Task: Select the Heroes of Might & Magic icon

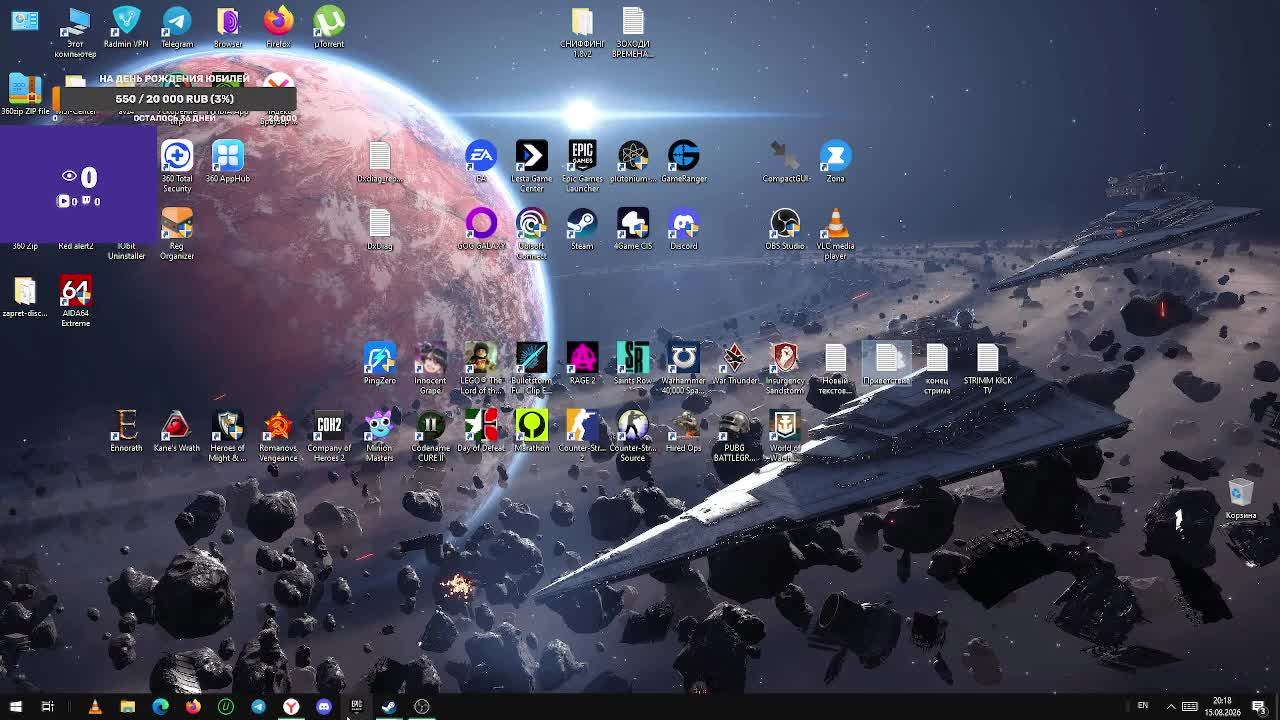Action: (x=228, y=435)
